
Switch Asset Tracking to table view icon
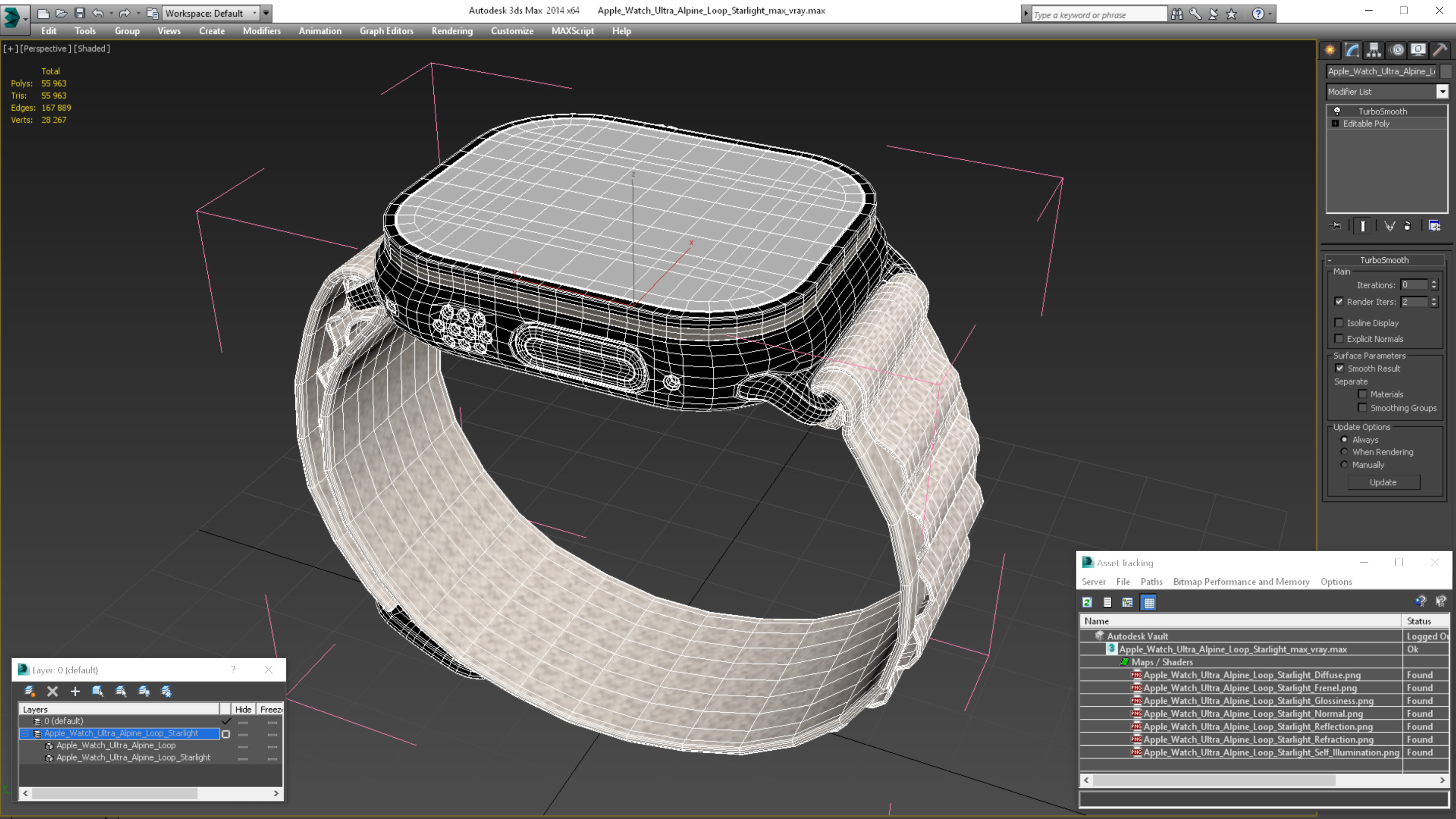[1149, 603]
